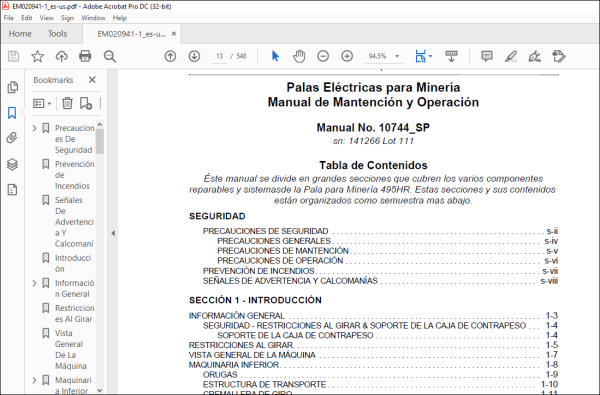Switch to the Tools tab
This screenshot has width=600, height=395.
point(57,34)
